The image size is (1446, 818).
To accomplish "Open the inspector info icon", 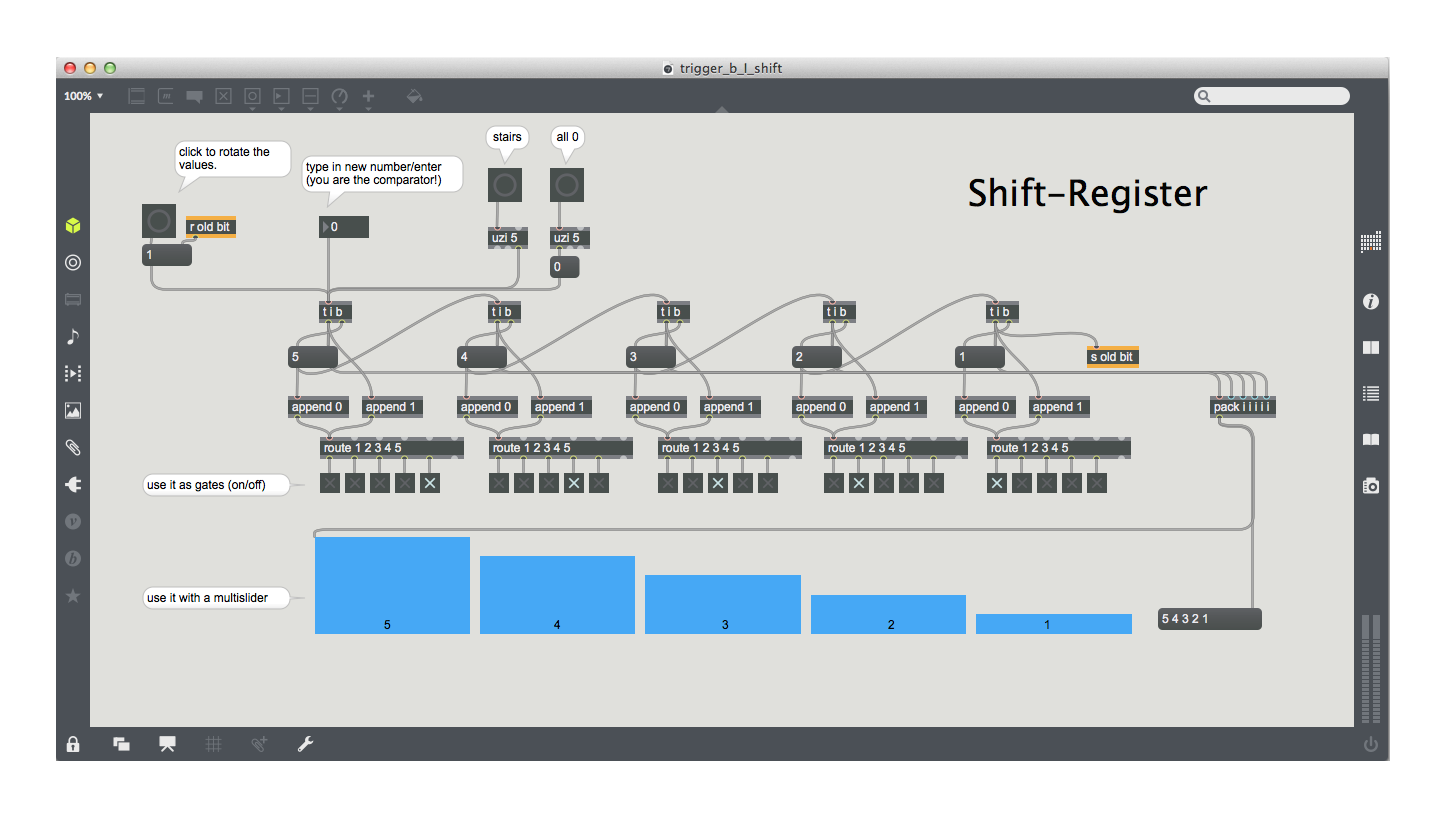I will pos(1371,301).
